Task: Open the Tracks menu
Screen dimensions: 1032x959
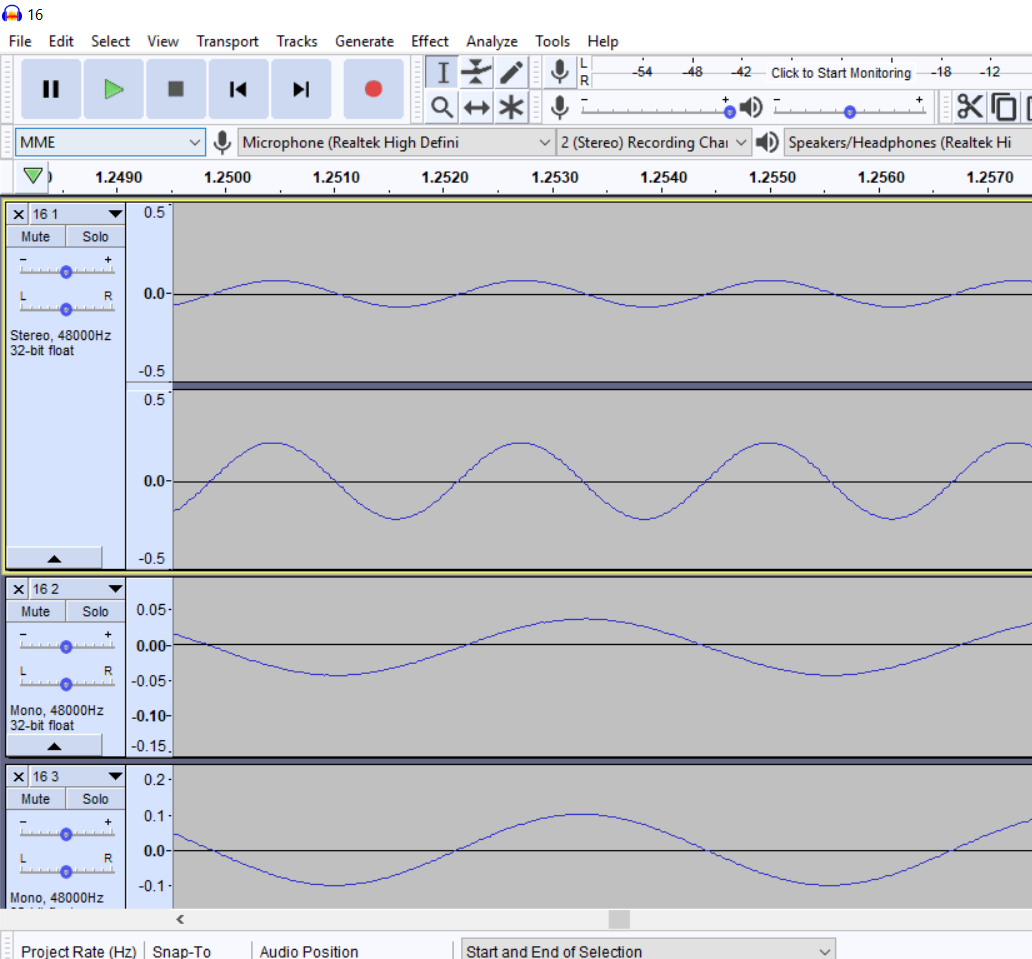Action: pyautogui.click(x=297, y=41)
